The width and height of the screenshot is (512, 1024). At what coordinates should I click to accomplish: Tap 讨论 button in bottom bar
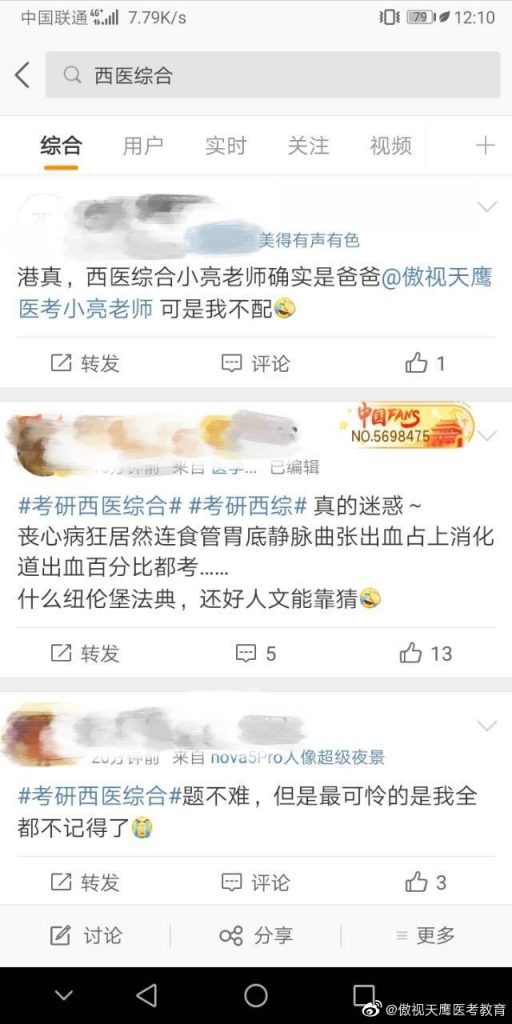(86, 935)
